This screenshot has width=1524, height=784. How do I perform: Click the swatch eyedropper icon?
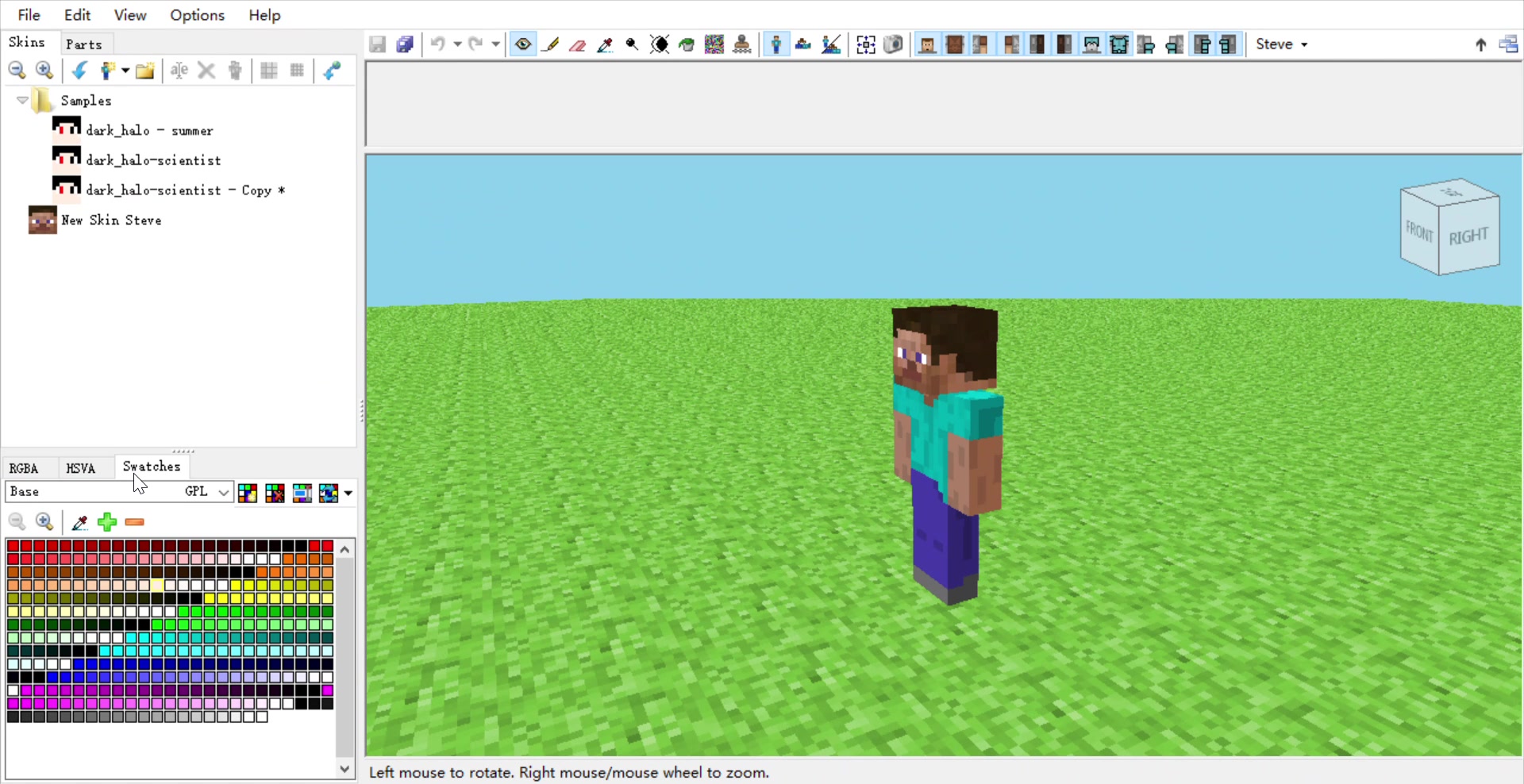79,522
